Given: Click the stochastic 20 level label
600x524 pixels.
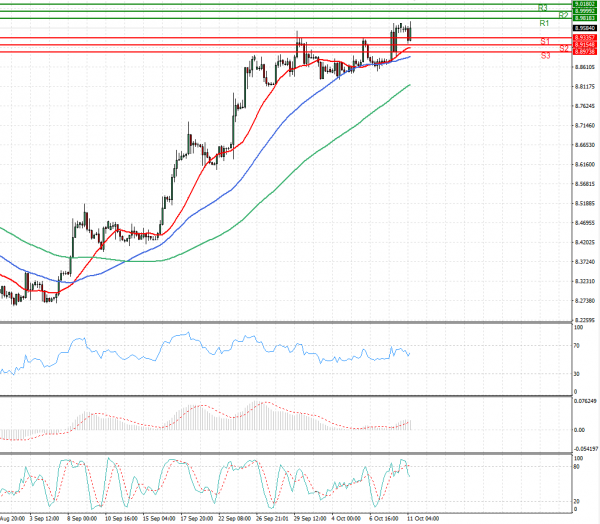Looking at the screenshot, I should click(577, 501).
